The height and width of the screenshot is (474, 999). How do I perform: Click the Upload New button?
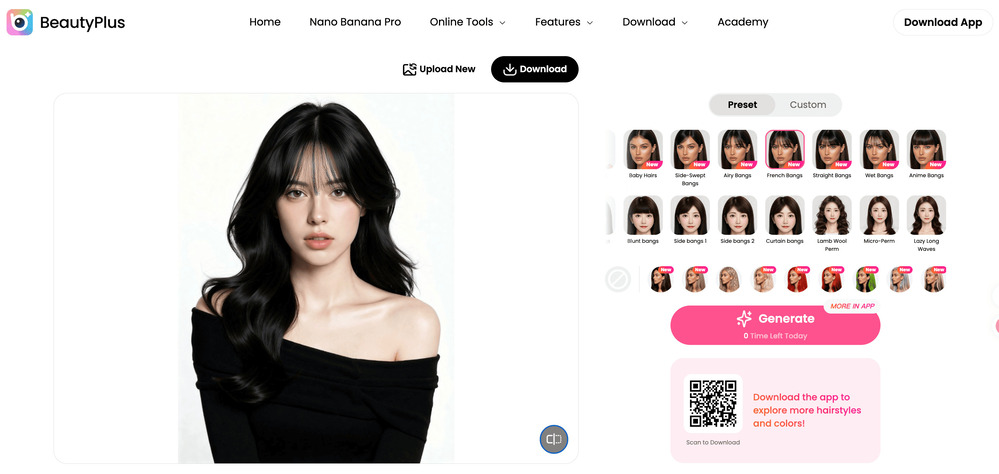439,69
